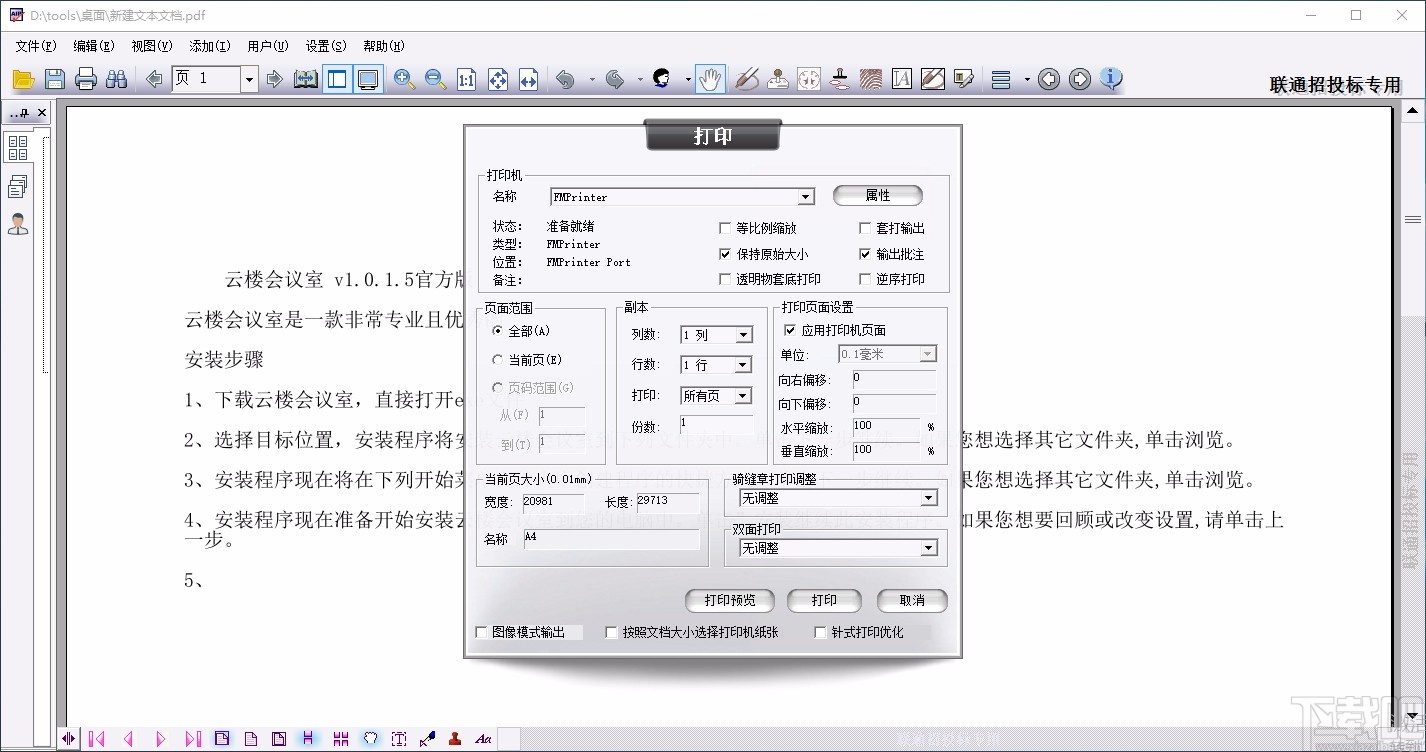Click the font style 'Aa' icon at bottom
Image resolution: width=1426 pixels, height=752 pixels.
point(484,739)
